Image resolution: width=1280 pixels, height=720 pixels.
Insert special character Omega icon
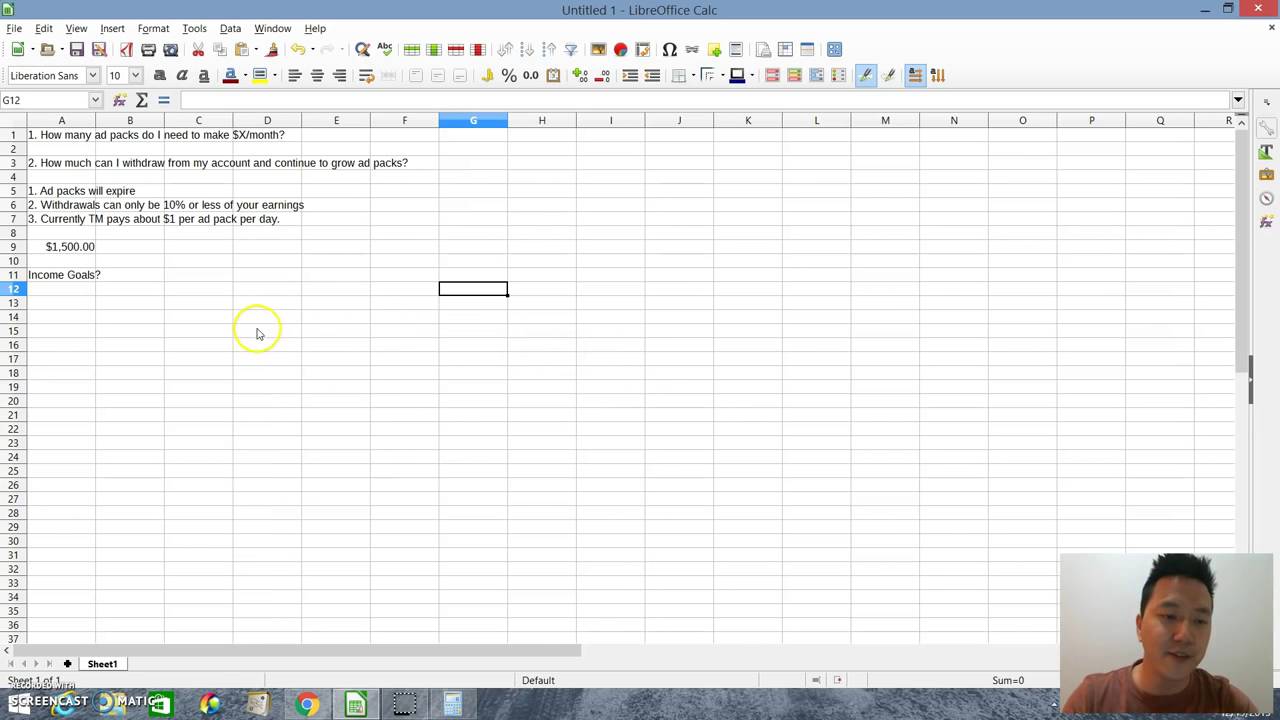point(669,49)
